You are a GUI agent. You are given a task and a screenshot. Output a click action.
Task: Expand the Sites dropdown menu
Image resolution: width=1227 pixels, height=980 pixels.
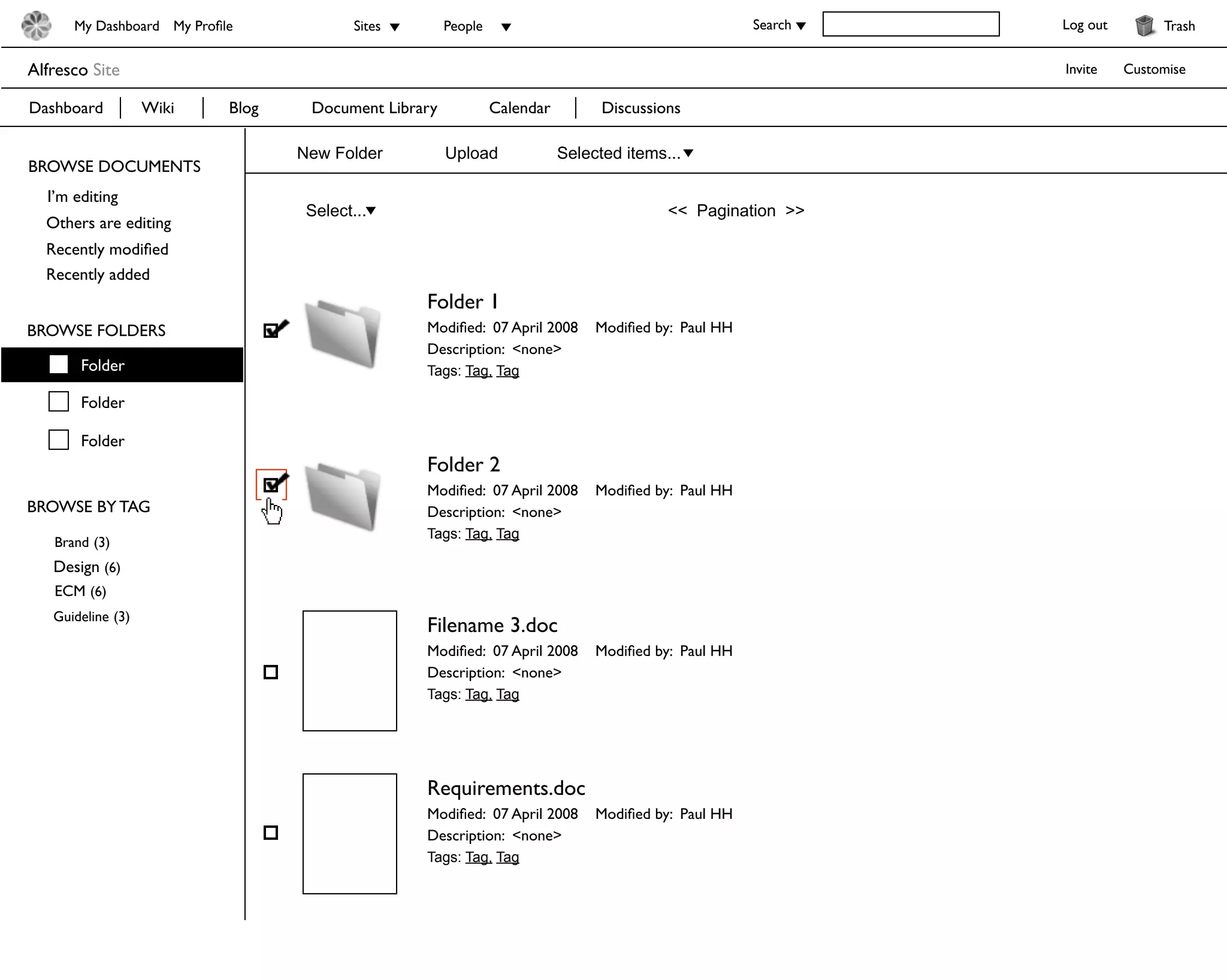pos(376,26)
